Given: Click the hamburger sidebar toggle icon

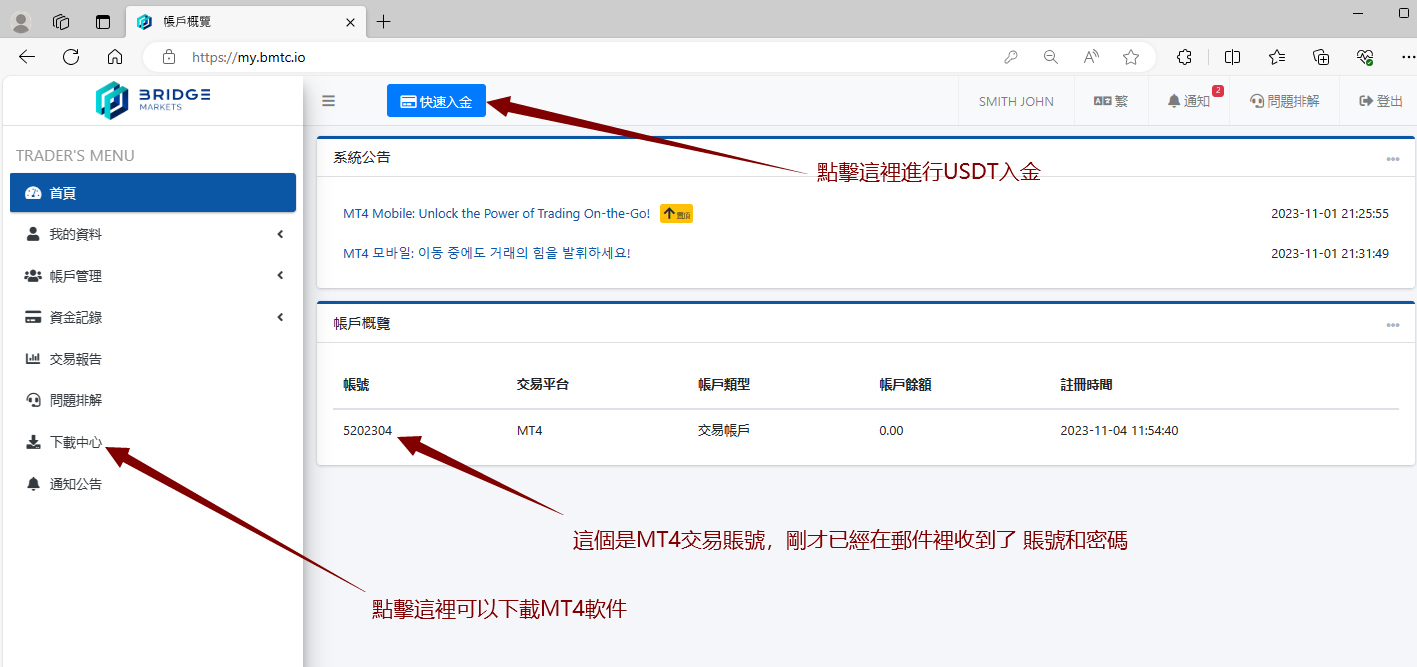Looking at the screenshot, I should 328,101.
